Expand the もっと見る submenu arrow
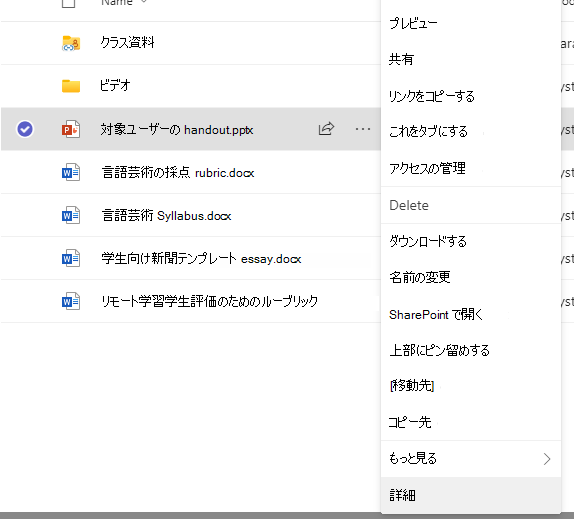This screenshot has width=574, height=519. [x=547, y=459]
